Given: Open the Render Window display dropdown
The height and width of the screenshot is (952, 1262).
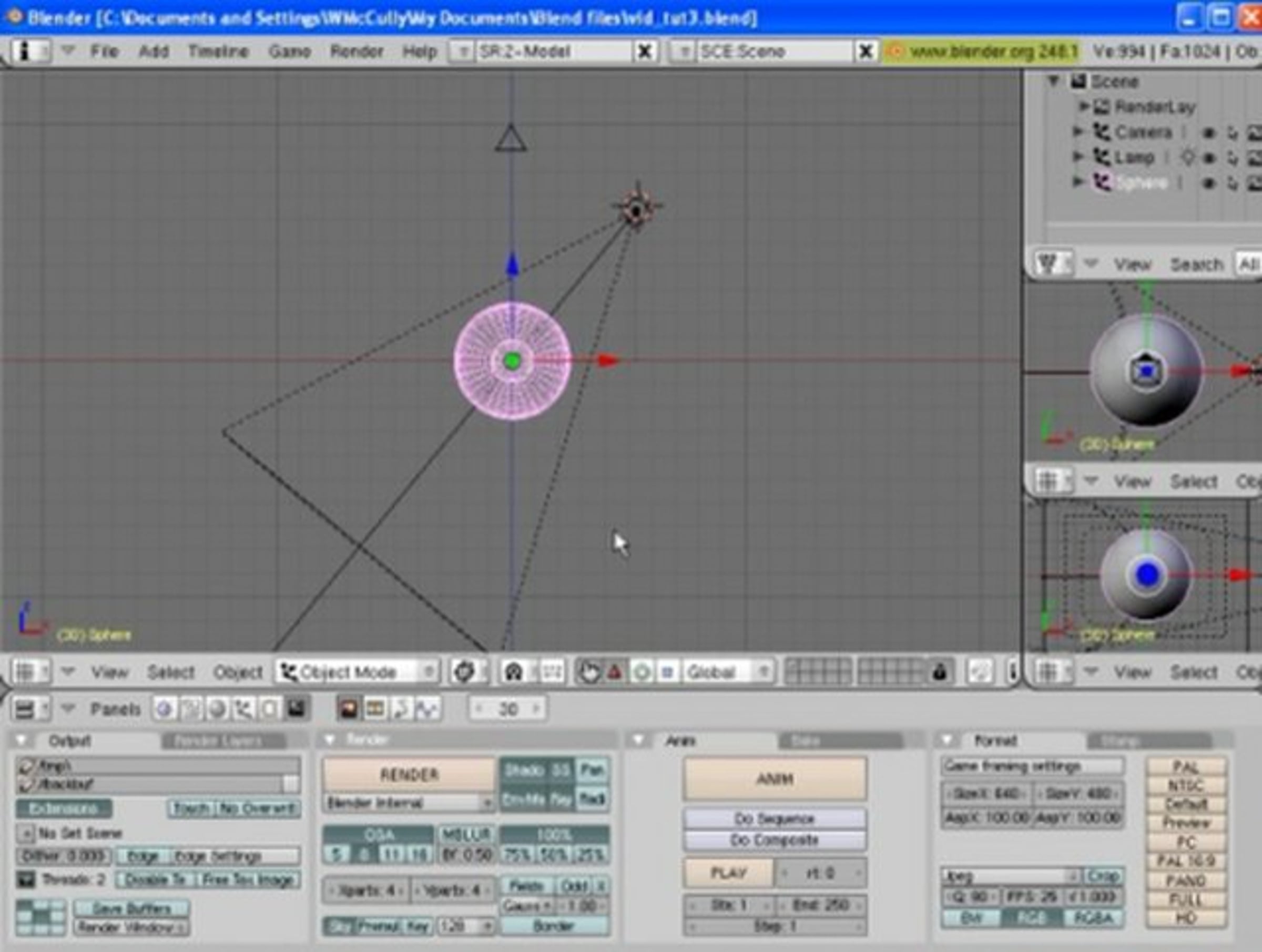Looking at the screenshot, I should (x=131, y=927).
